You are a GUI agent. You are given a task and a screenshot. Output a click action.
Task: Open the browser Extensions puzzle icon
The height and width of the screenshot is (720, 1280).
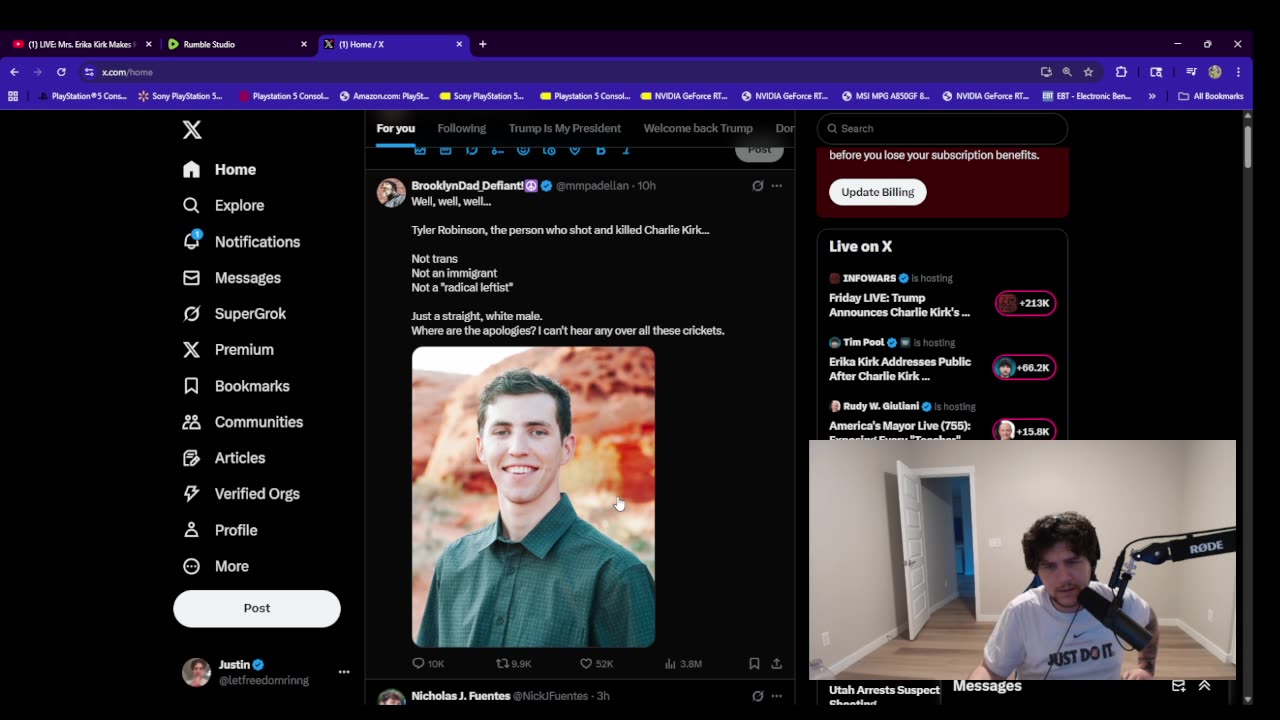coord(1121,72)
